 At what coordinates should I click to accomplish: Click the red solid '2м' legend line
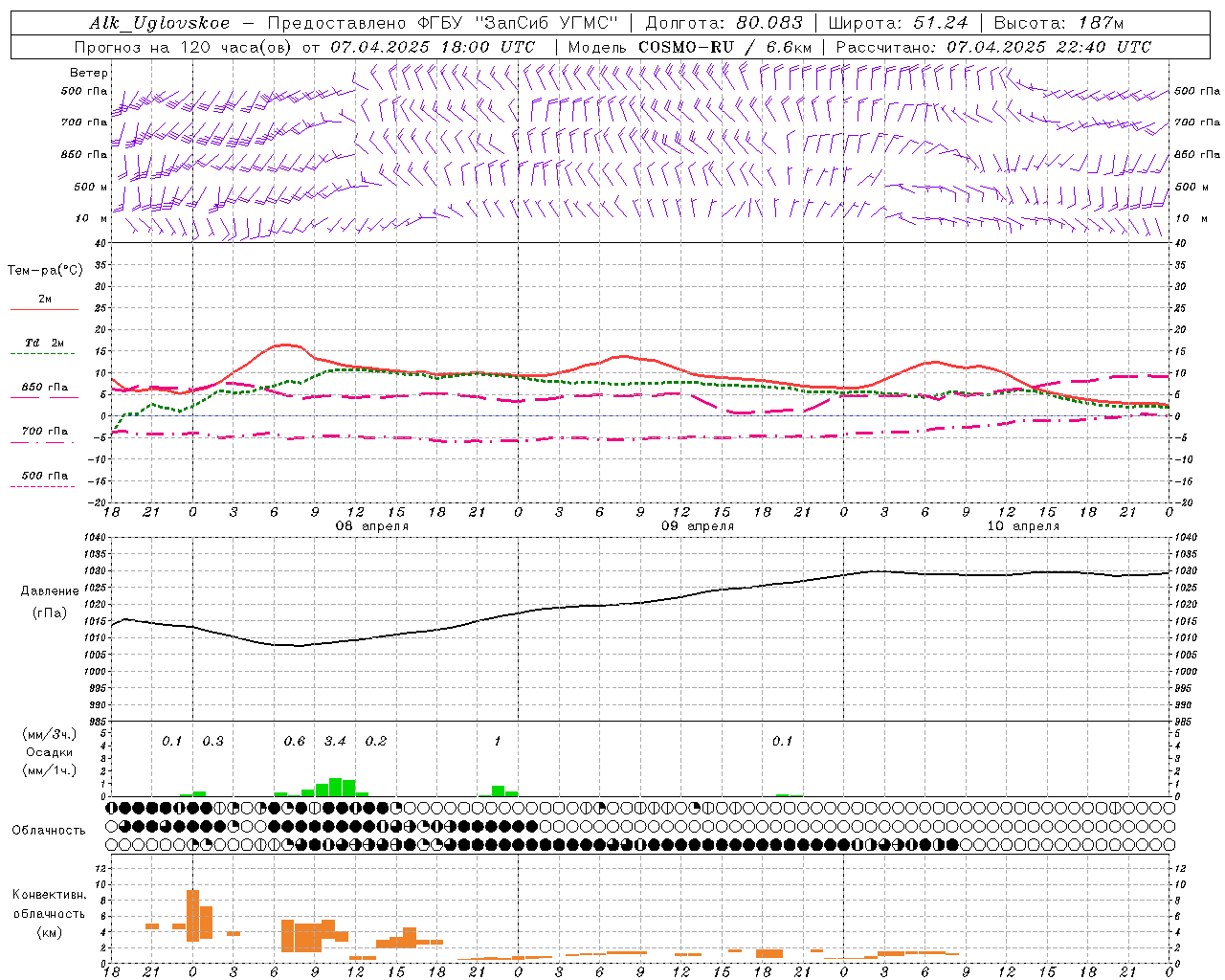[x=44, y=310]
